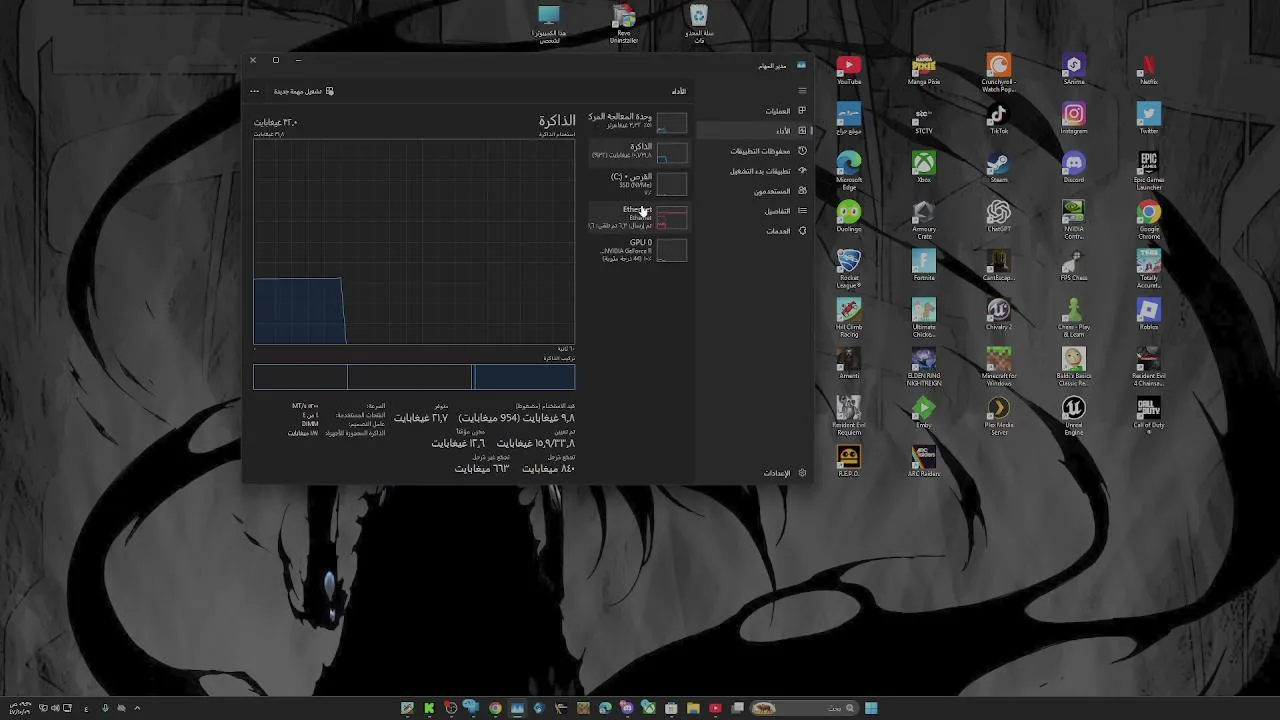Open Discord desktop shortcut
Screen dimensions: 1280x720
1074,168
